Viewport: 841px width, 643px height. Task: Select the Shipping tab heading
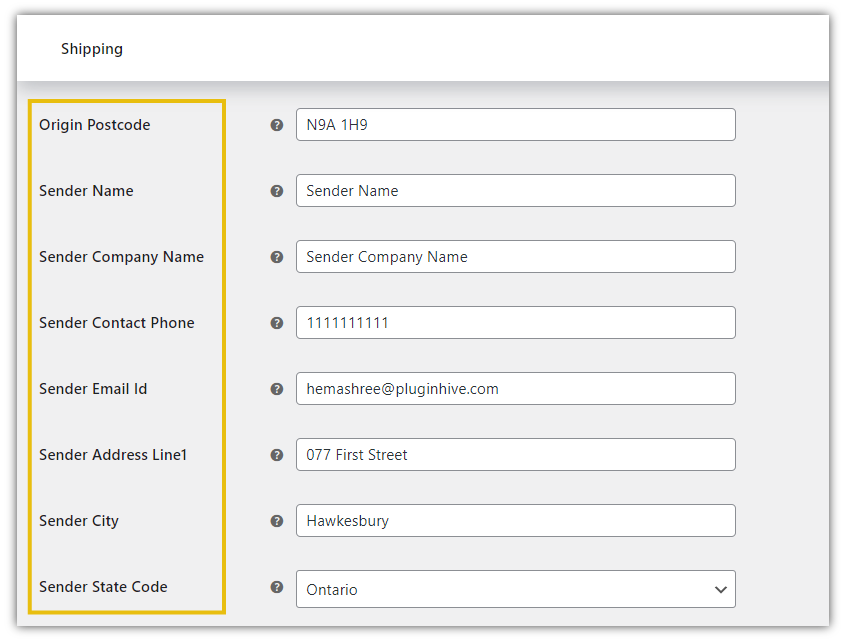pos(92,49)
